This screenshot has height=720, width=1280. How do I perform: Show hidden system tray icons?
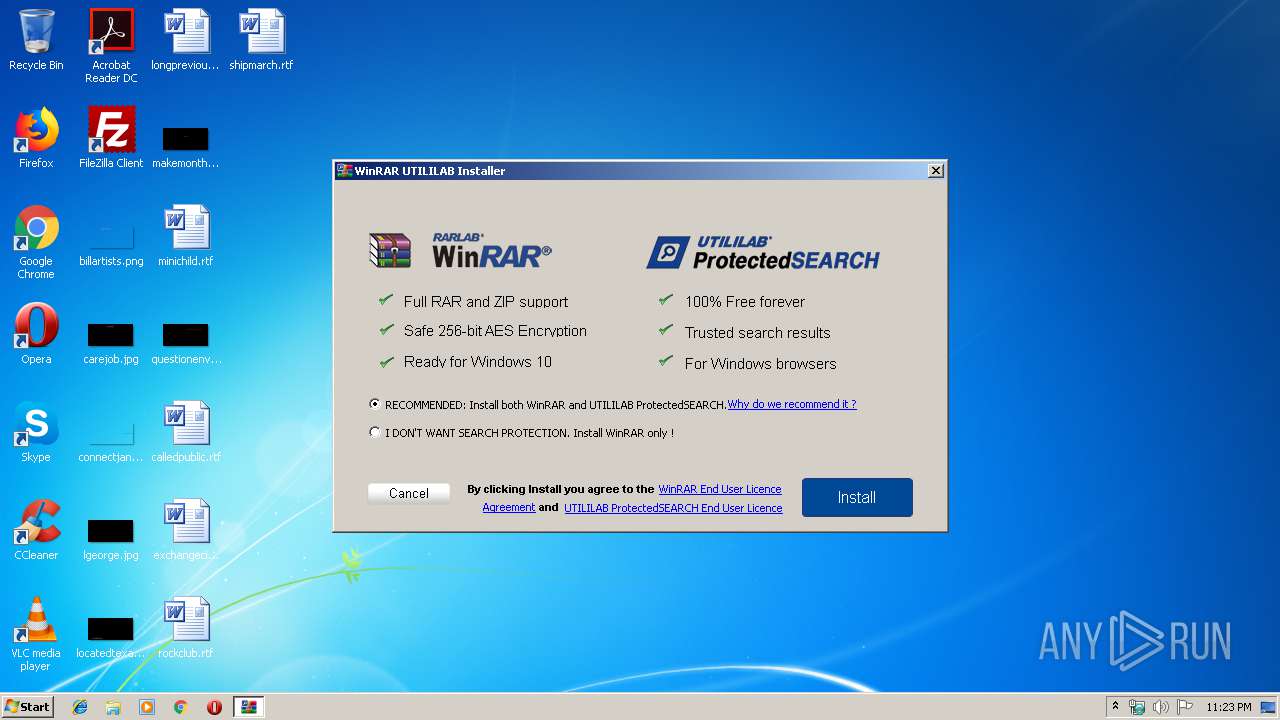coord(1115,707)
